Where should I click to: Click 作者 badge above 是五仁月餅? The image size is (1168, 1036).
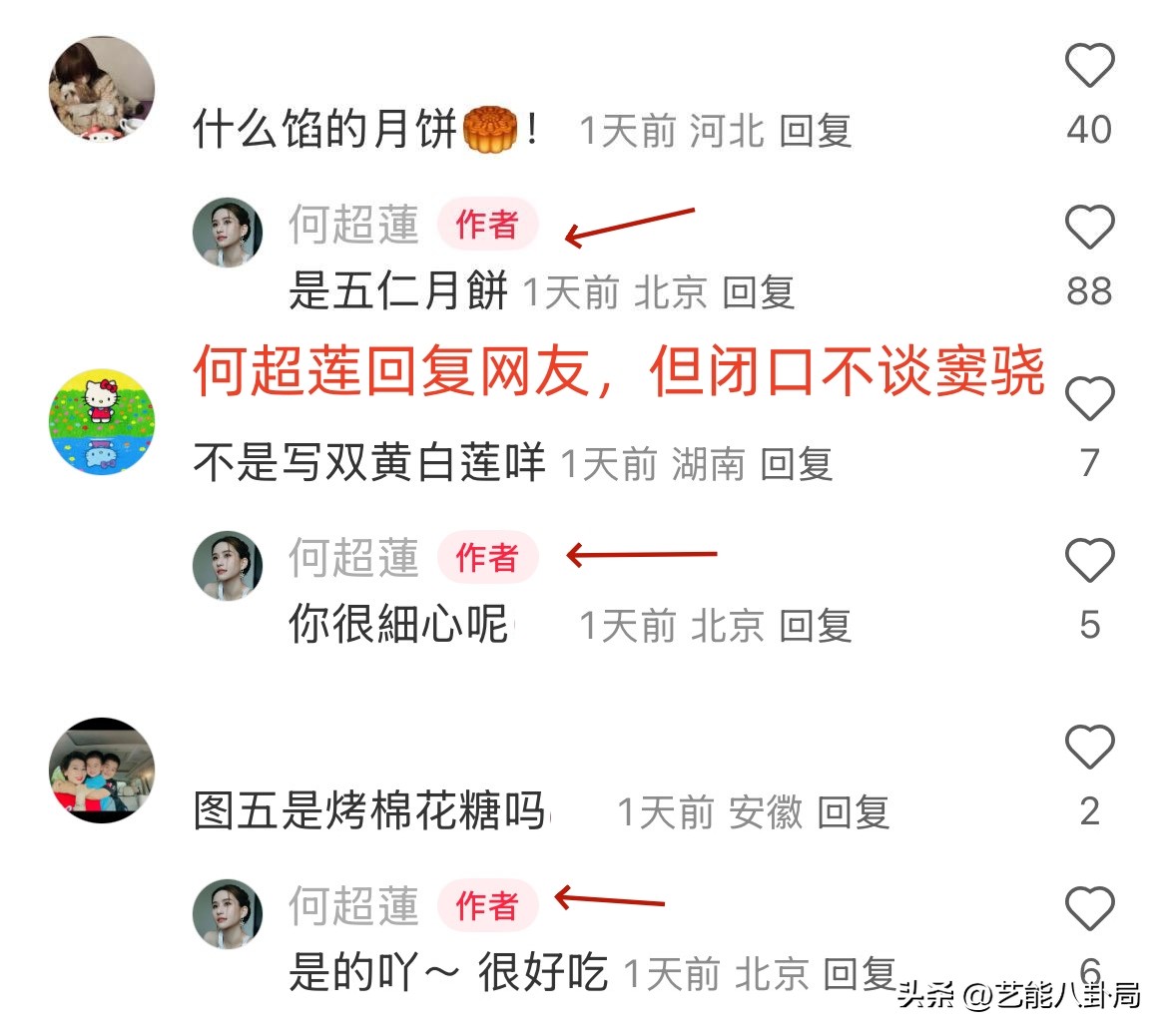point(487,225)
